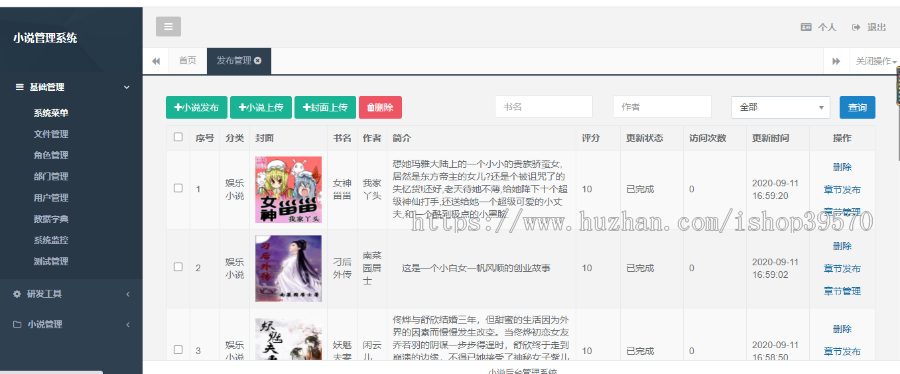The height and width of the screenshot is (374, 900).
Task: Click the 小说发布 button
Action: pos(196,107)
